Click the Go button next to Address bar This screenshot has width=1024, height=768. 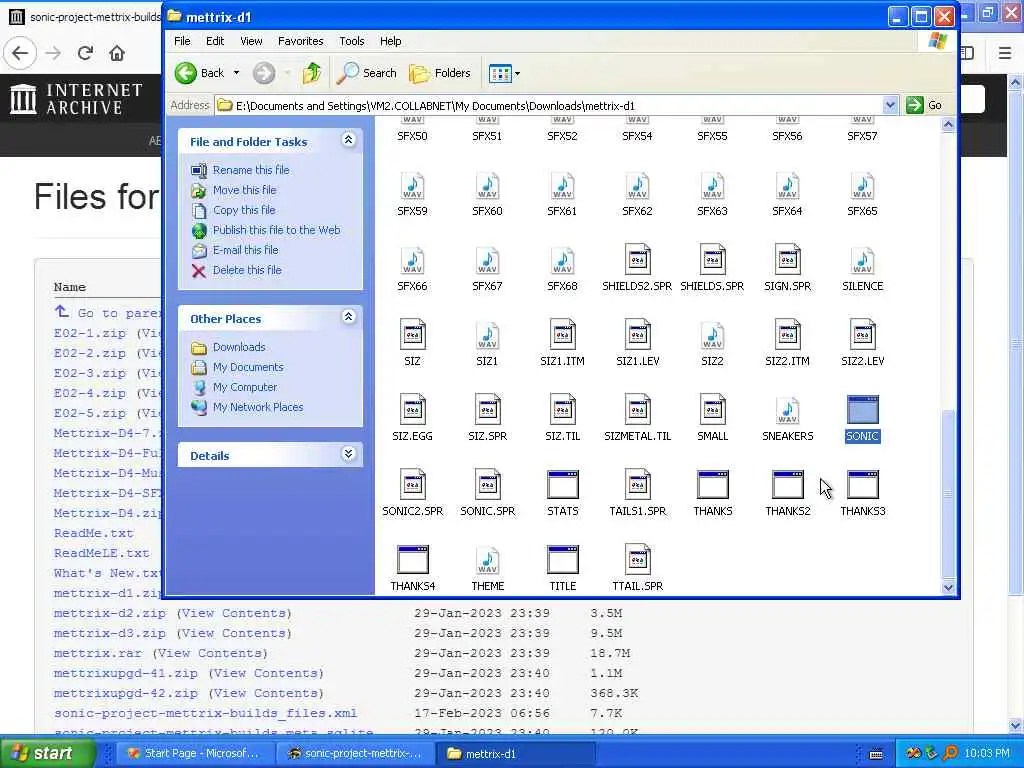[x=925, y=105]
